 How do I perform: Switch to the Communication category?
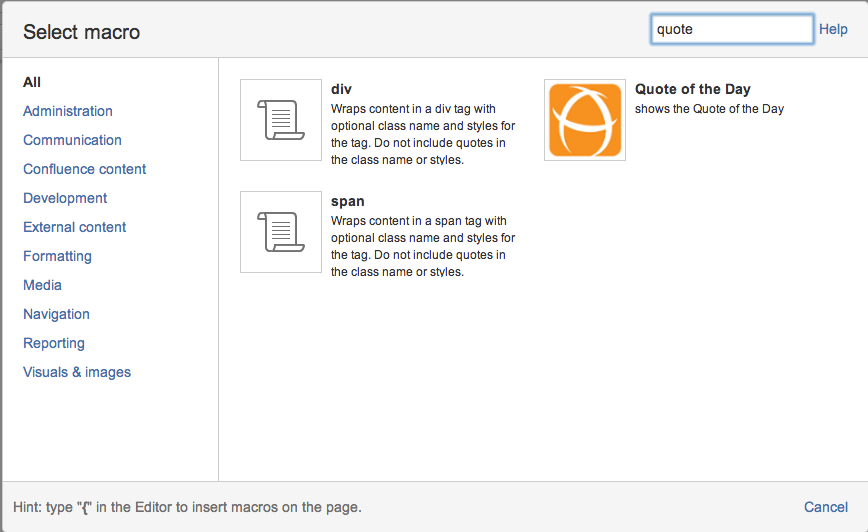[x=72, y=140]
